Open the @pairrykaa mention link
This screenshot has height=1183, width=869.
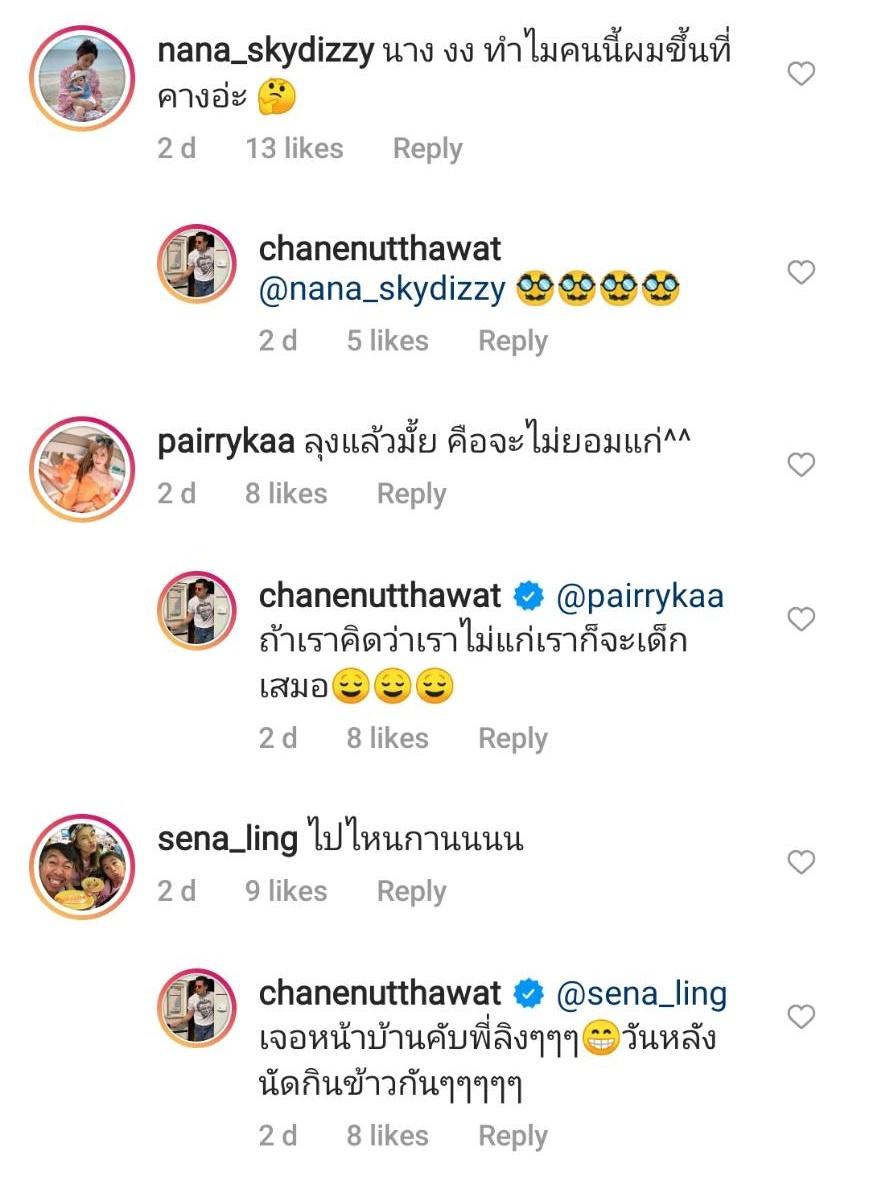coord(637,597)
